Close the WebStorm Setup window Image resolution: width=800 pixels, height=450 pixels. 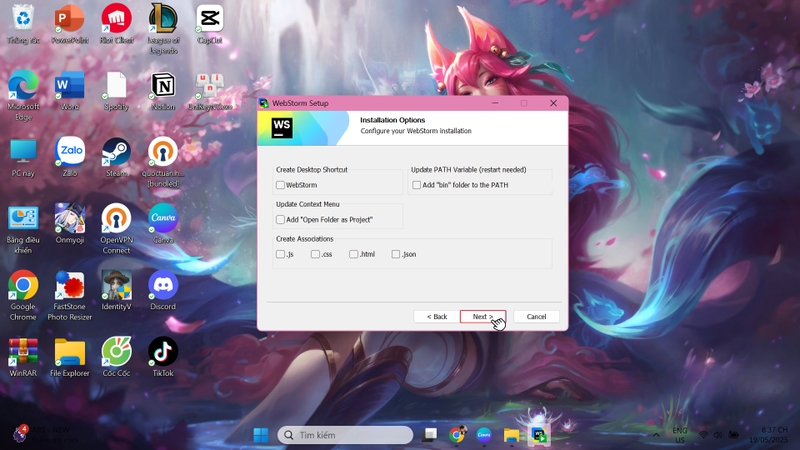554,103
